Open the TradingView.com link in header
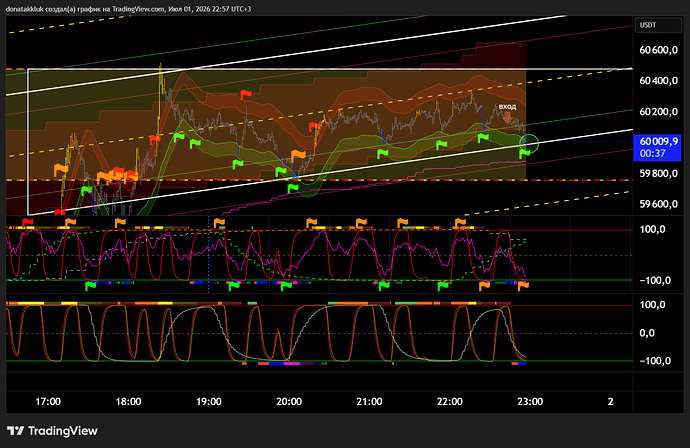This screenshot has width=690, height=448. [x=138, y=9]
